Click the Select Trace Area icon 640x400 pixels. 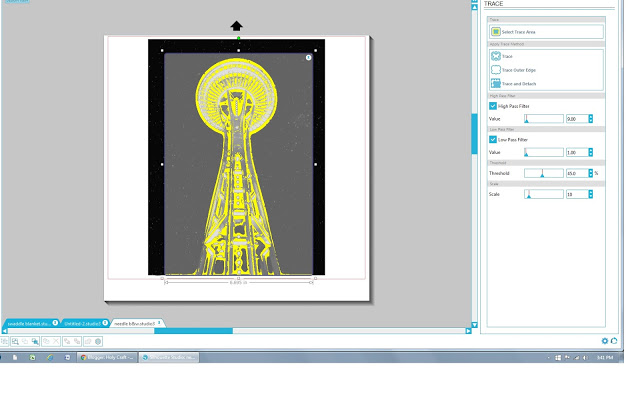click(x=496, y=32)
